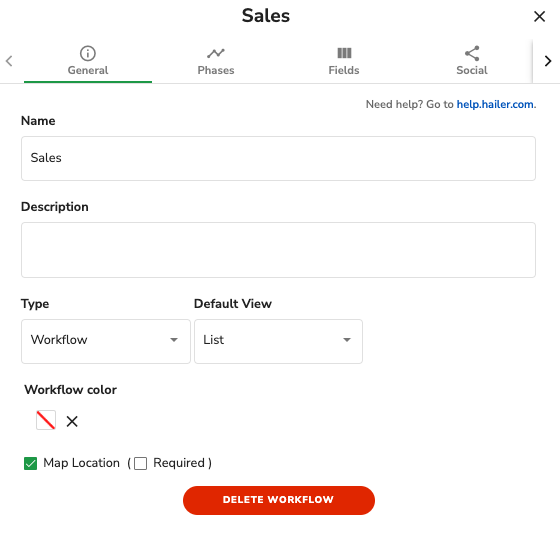Screen dimensions: 560x544
Task: Open the Default View dropdown showing List
Action: (x=278, y=341)
